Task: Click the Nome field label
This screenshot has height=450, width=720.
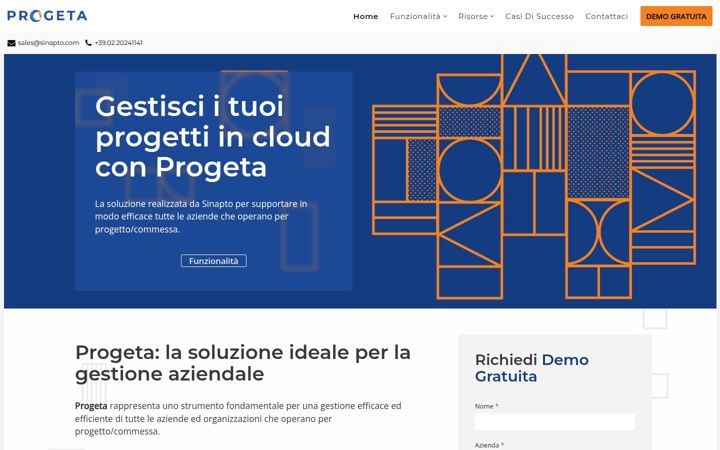Action: [x=484, y=406]
